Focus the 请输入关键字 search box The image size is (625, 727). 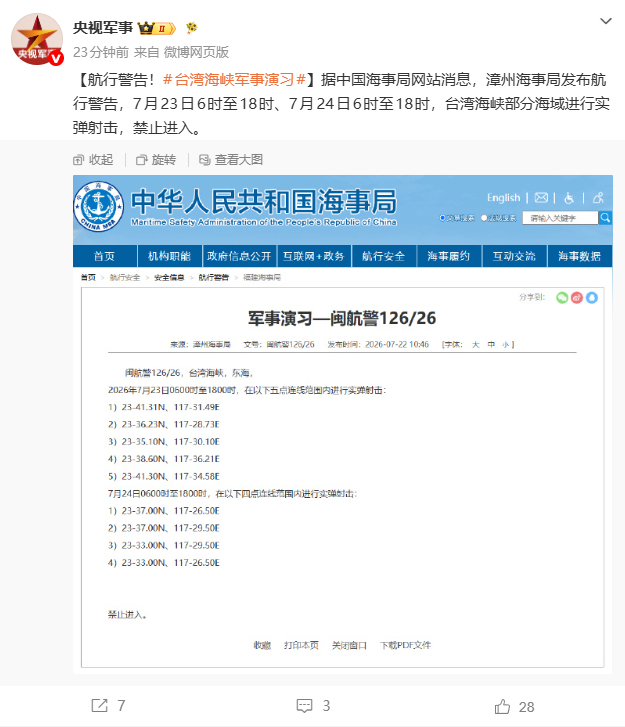coord(560,218)
